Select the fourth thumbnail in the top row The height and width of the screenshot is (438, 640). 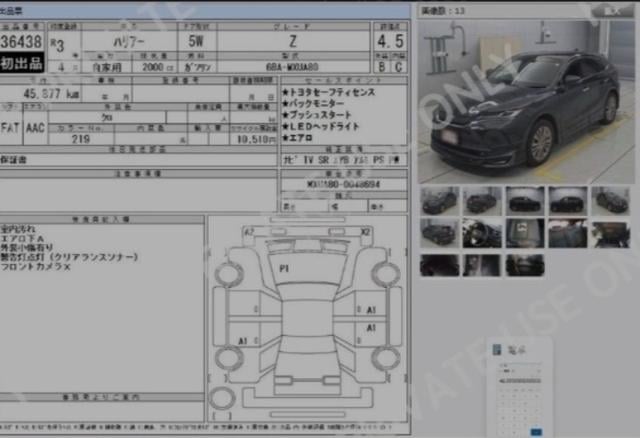click(568, 201)
